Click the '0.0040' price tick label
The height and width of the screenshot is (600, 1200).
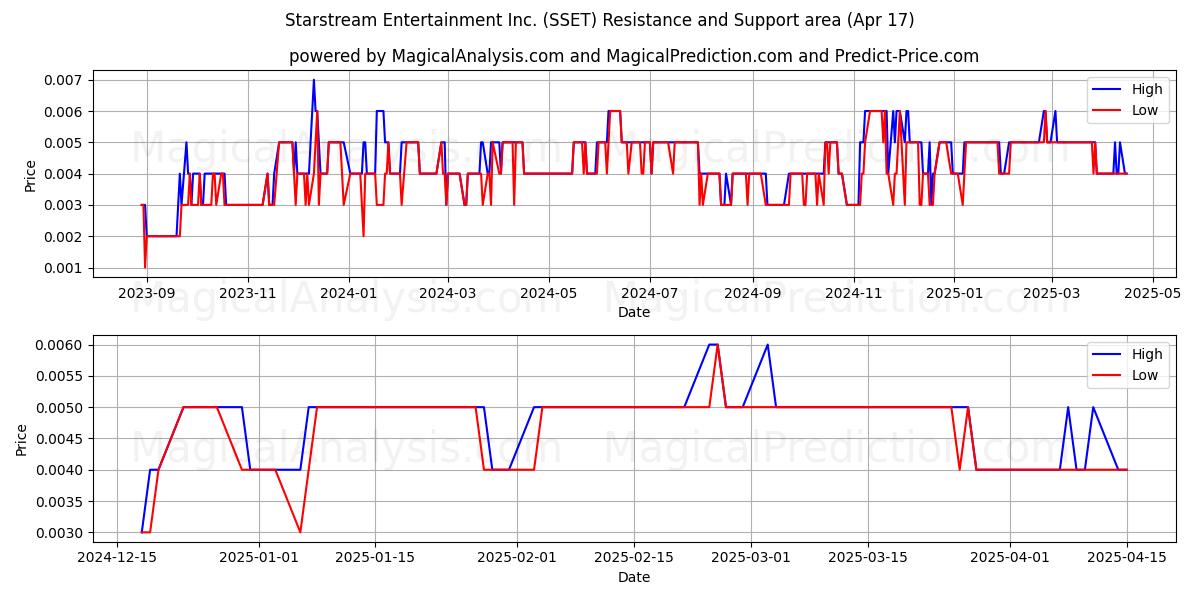click(61, 470)
